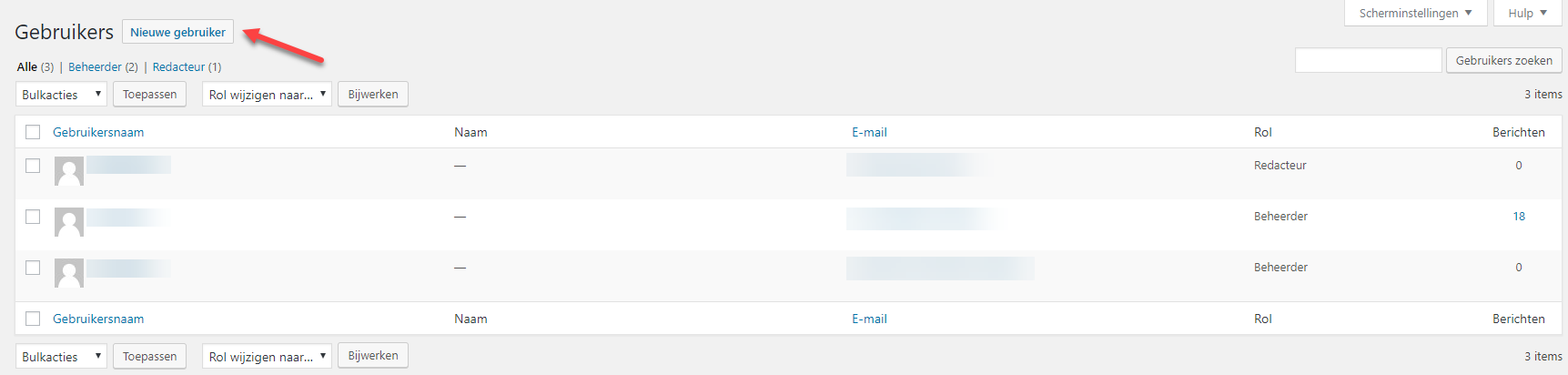Toggle the select-all checkbox in table footer
The width and height of the screenshot is (1568, 375).
point(33,319)
